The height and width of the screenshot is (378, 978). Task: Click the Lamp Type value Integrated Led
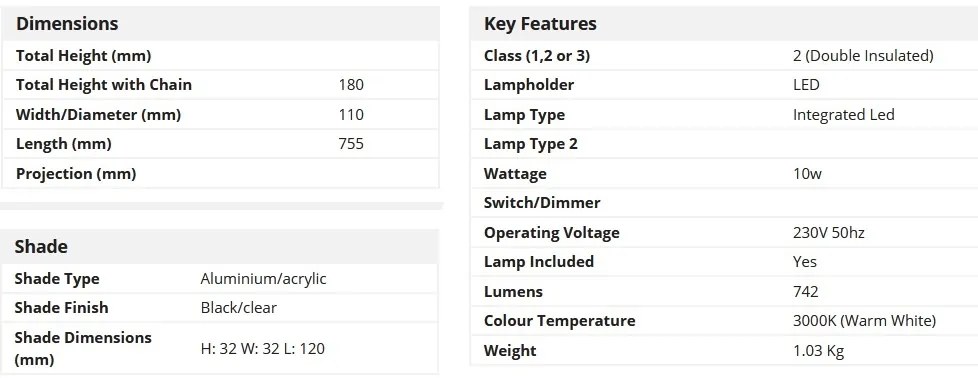(843, 115)
